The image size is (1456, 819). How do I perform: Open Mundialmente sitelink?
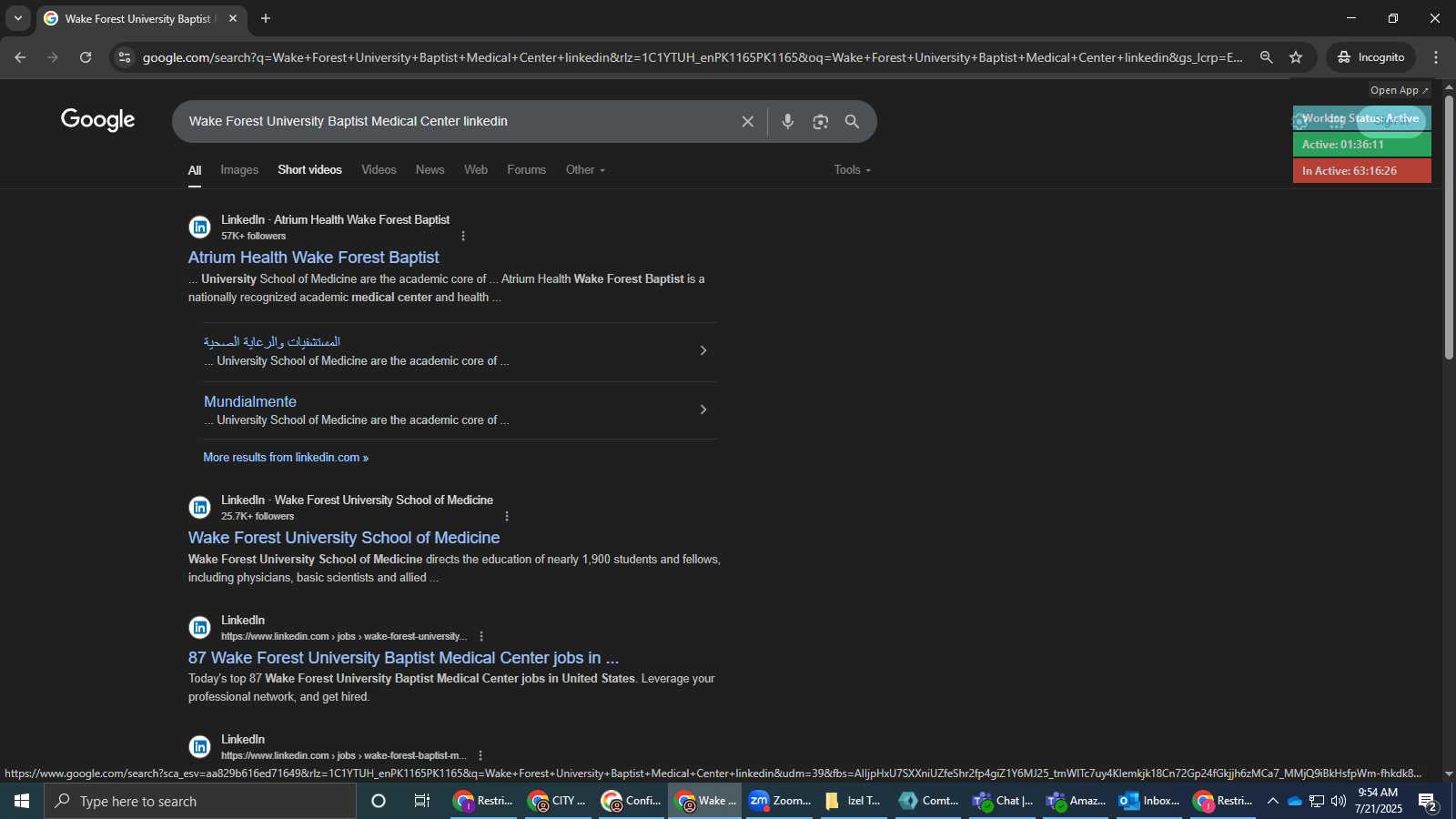tap(250, 401)
